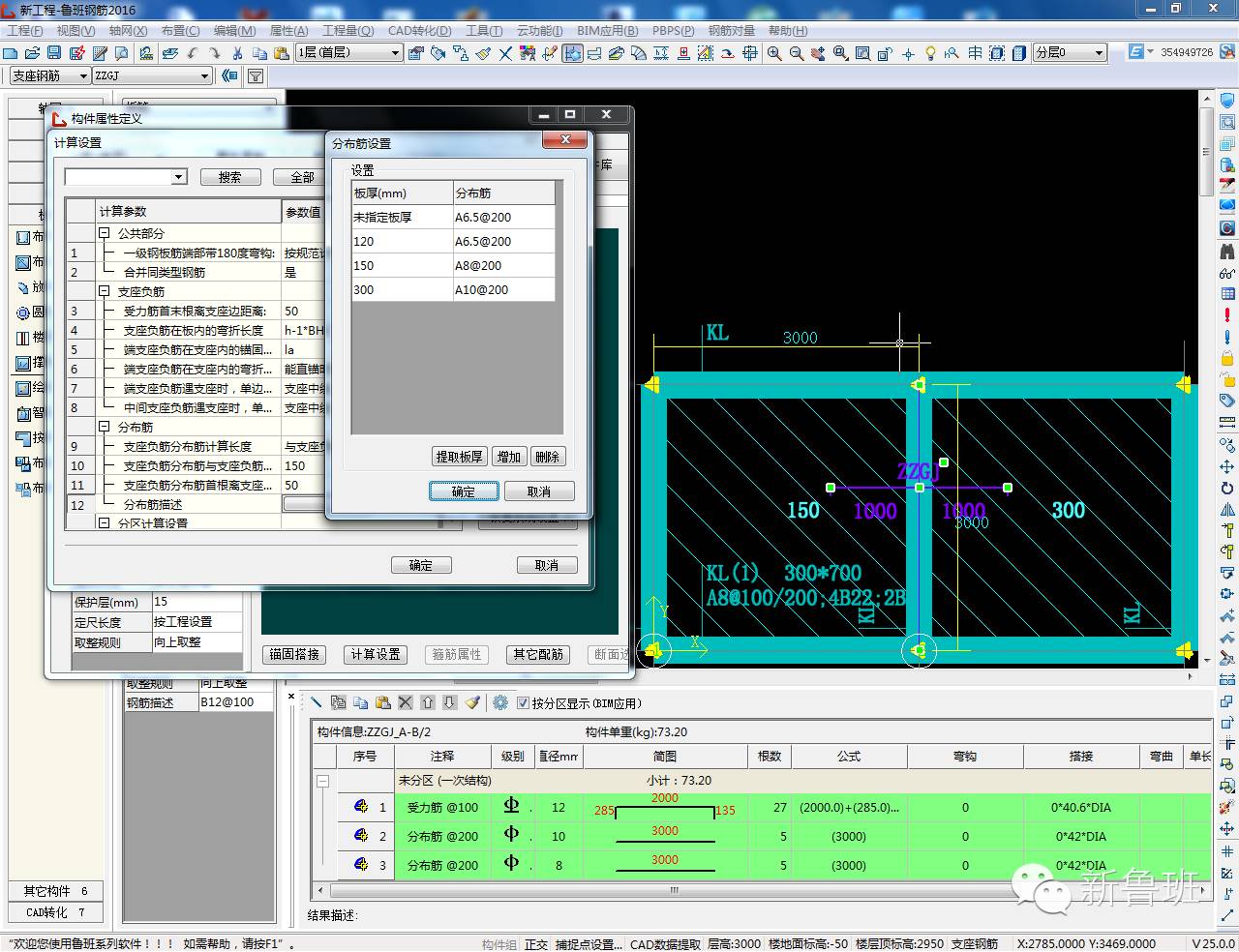Click the Copy icon in the main toolbar
Viewport: 1239px width, 952px height.
coord(259,53)
